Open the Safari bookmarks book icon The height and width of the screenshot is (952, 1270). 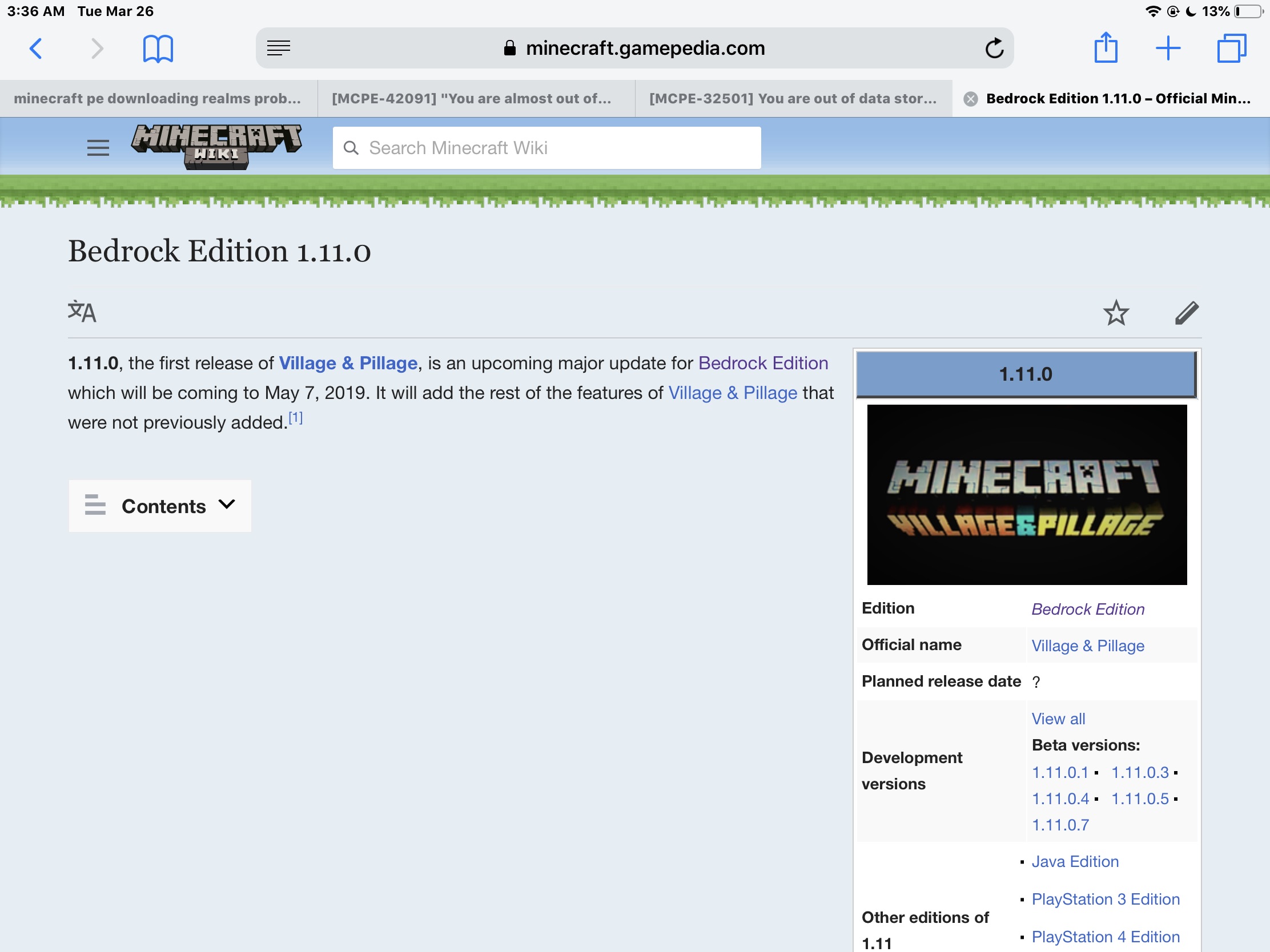(x=158, y=48)
